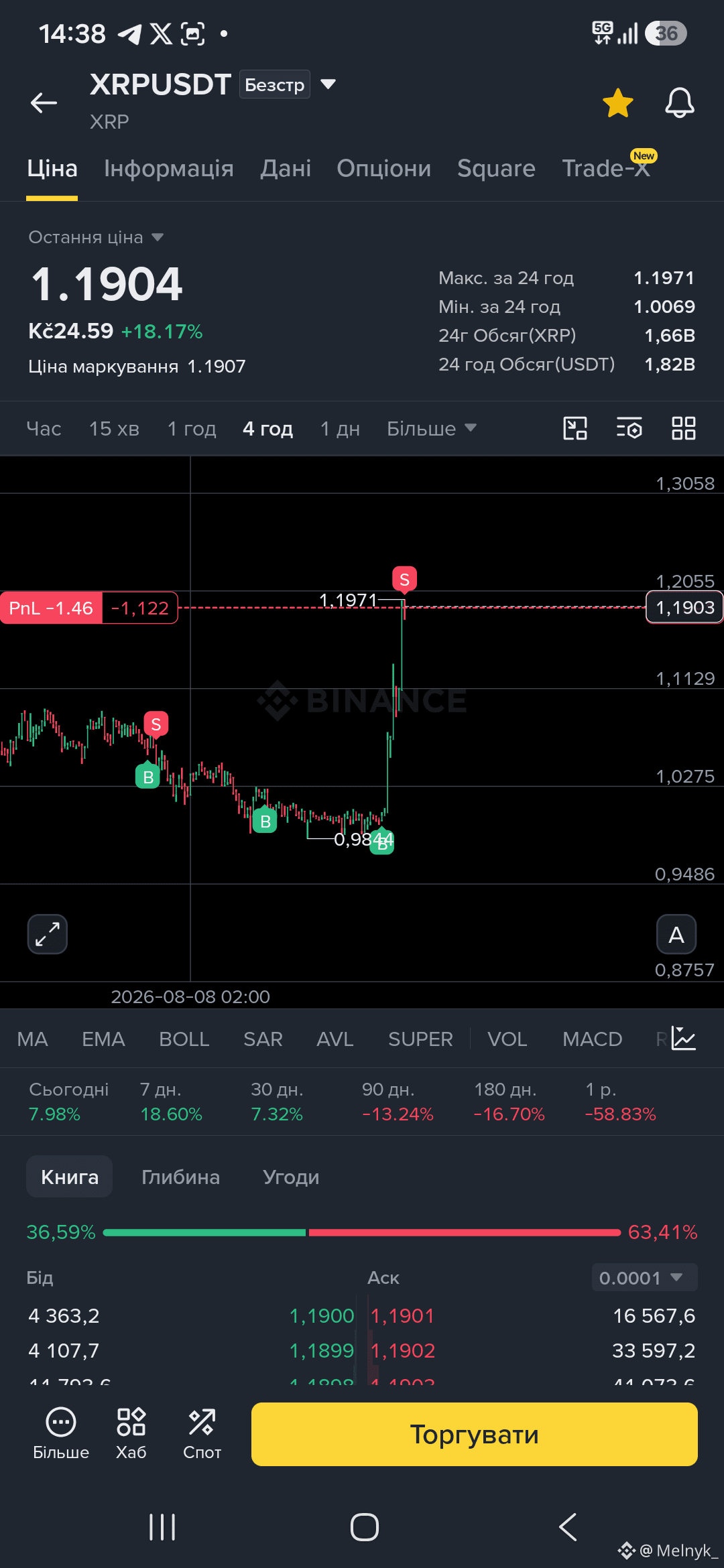
Task: Enable AVL indicator
Action: pos(335,1039)
